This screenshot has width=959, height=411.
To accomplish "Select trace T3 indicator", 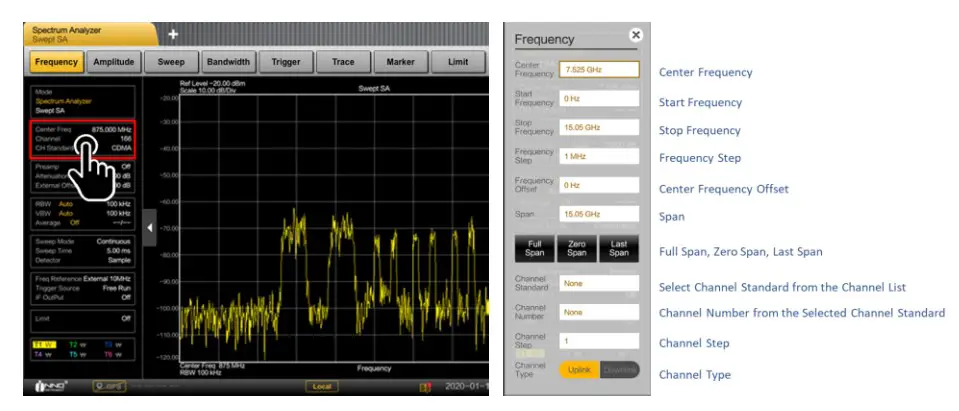I will point(113,345).
